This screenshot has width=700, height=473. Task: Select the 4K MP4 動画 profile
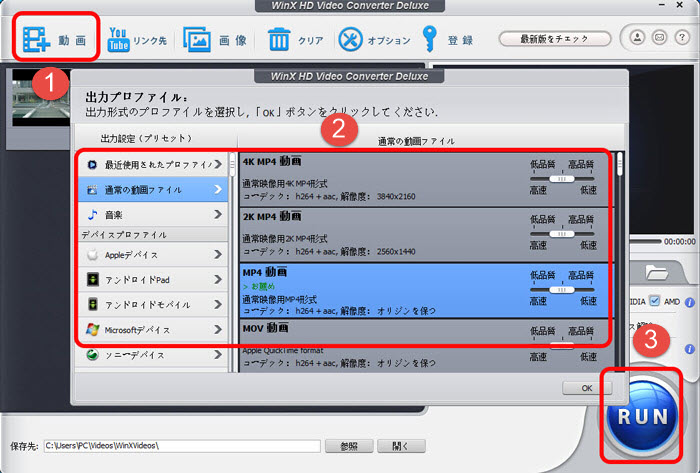[x=426, y=179]
